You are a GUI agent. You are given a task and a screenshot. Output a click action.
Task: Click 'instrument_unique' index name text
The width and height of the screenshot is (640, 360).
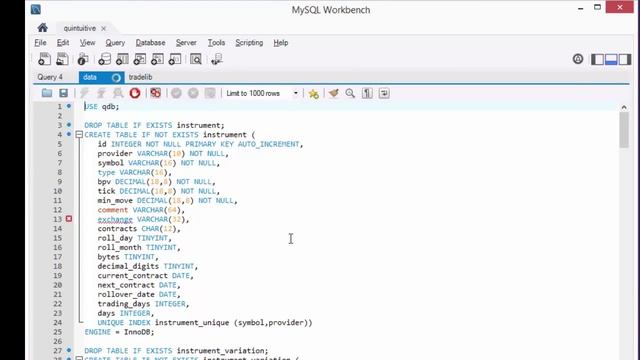[192, 322]
